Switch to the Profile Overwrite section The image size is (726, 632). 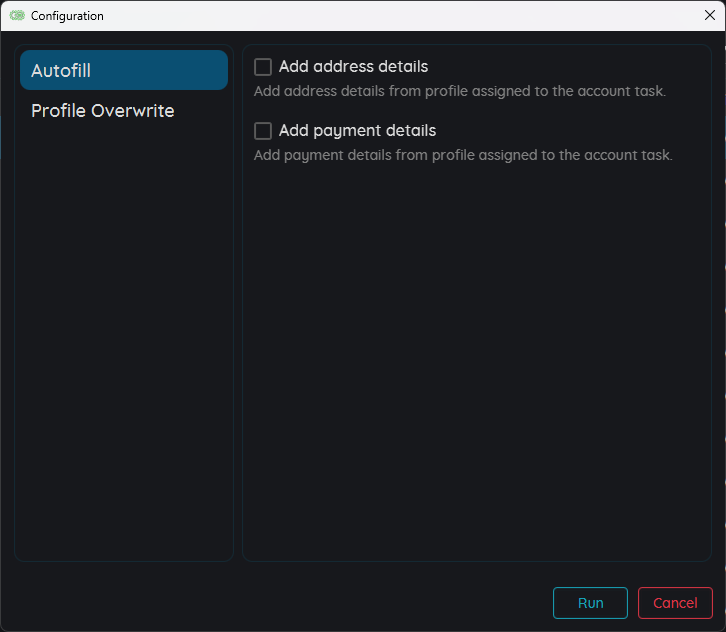coord(102,111)
